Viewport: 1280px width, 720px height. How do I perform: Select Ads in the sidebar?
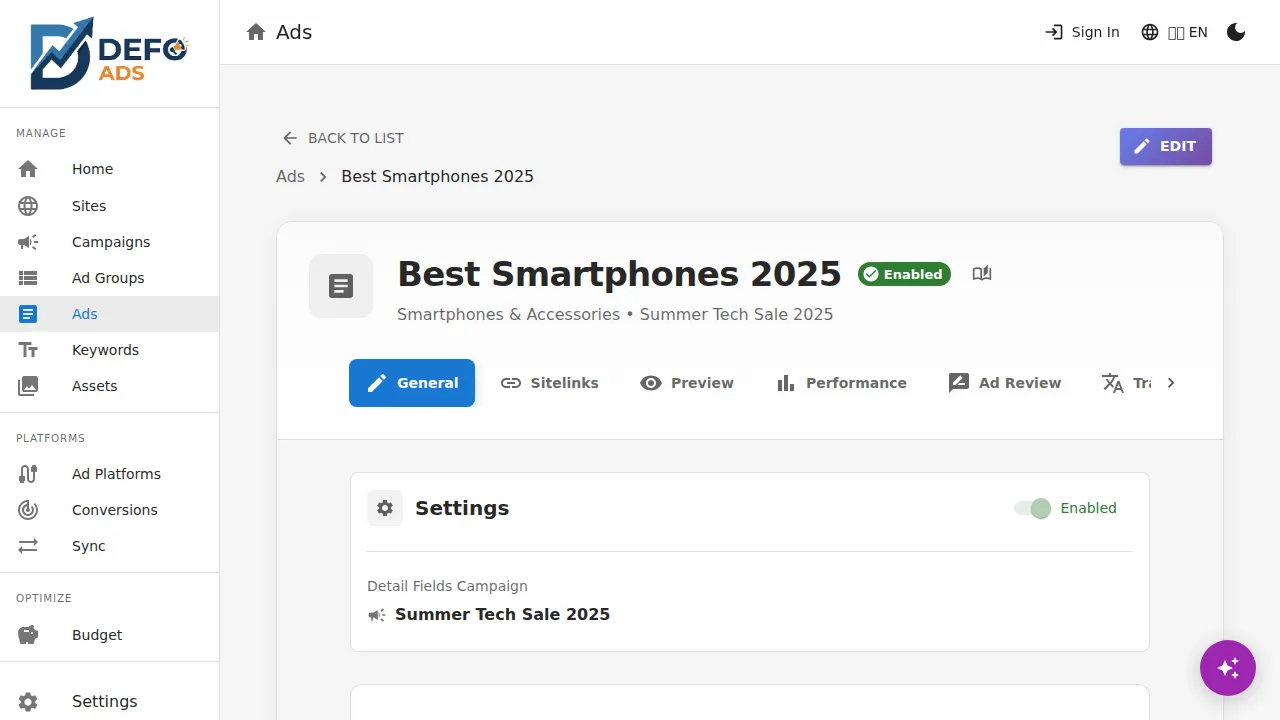(110, 314)
